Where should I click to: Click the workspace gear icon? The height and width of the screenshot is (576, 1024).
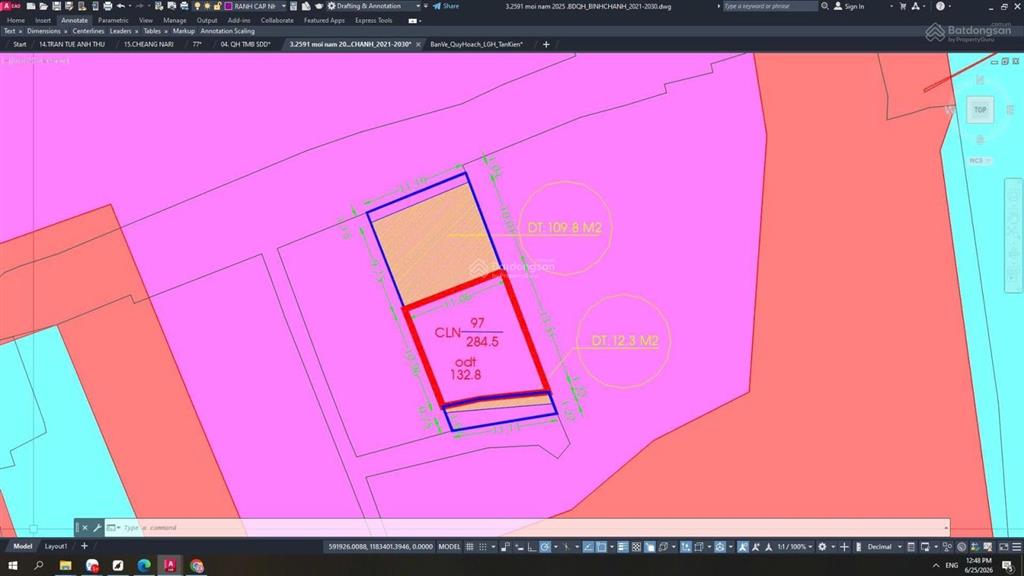[331, 6]
